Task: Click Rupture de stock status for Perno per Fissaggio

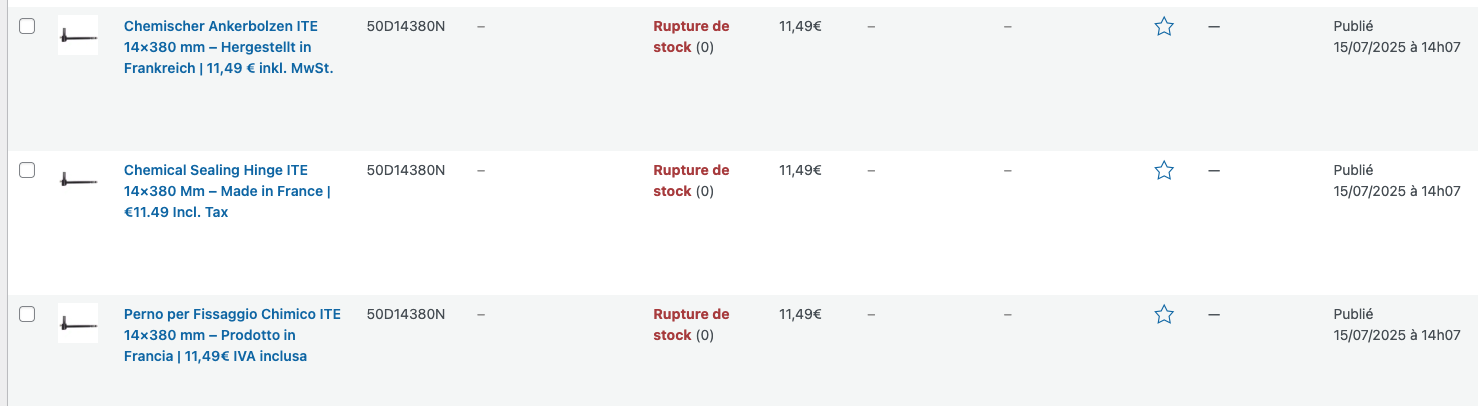Action: [691, 325]
